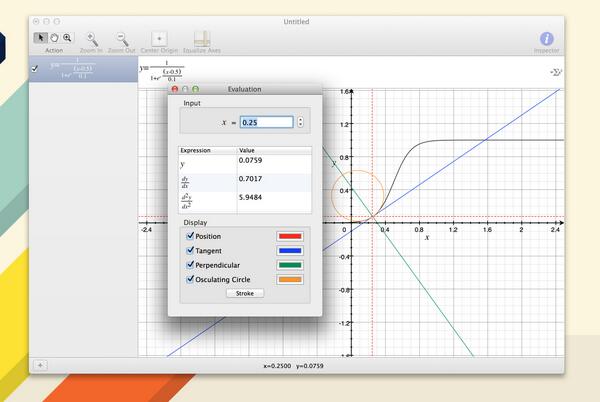Add a new equation with plus button

(40, 365)
